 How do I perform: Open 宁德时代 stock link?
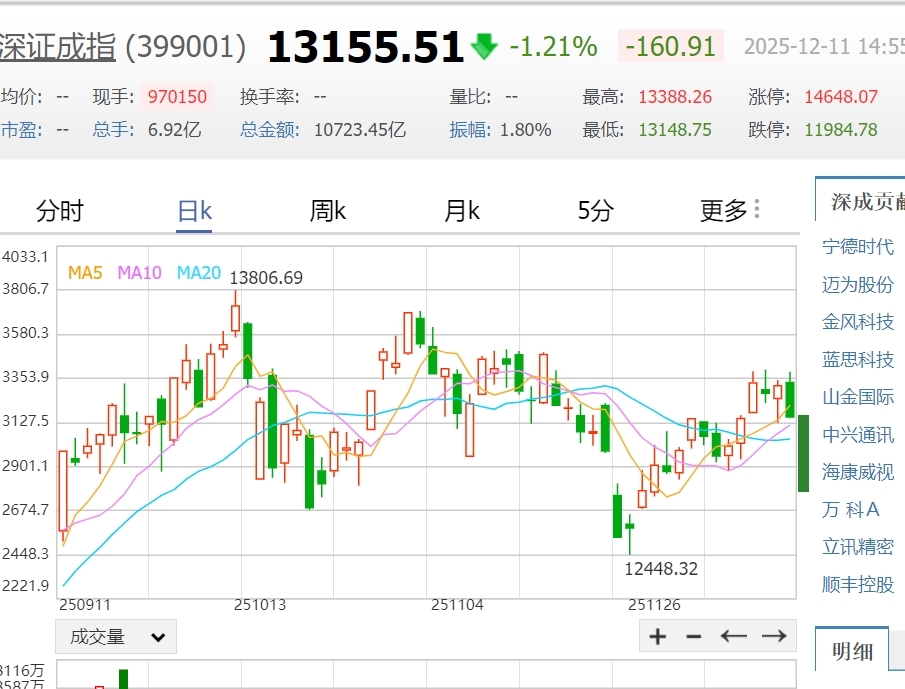pos(858,246)
